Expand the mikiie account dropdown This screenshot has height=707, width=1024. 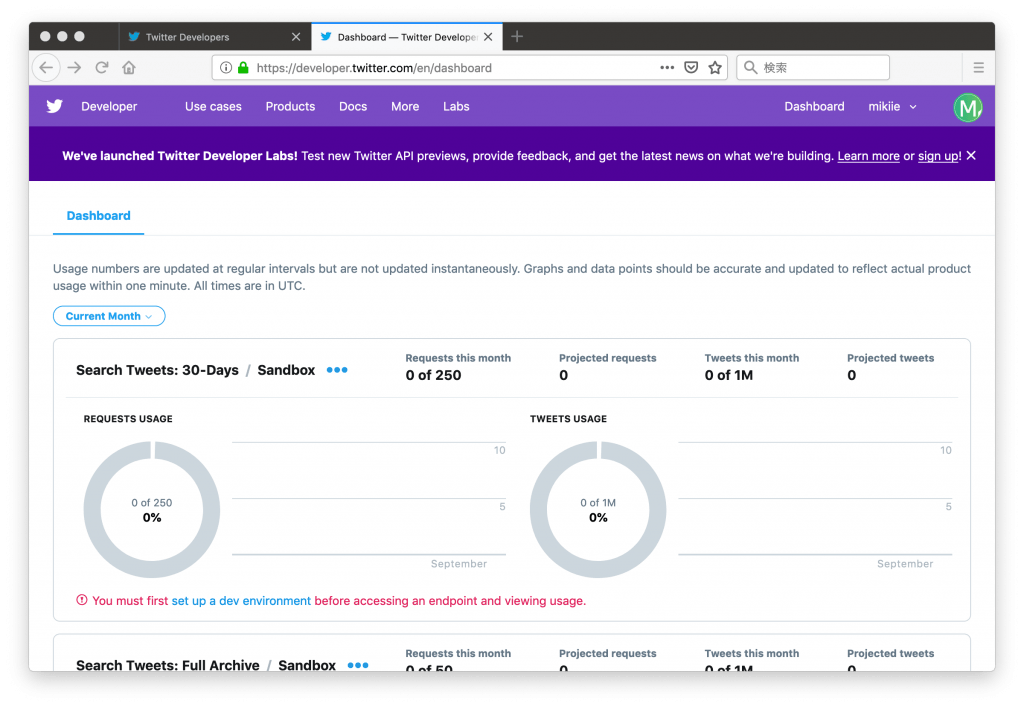892,107
